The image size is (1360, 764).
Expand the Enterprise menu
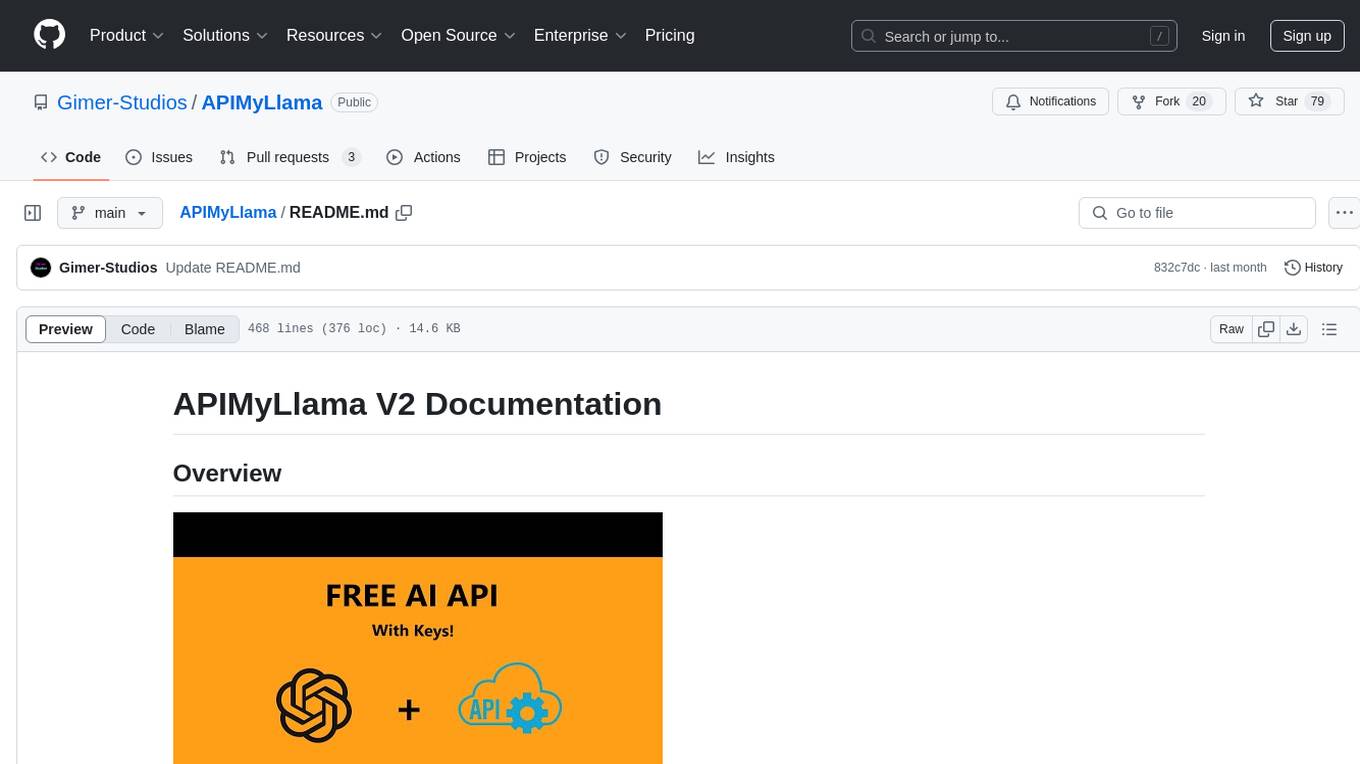[580, 35]
